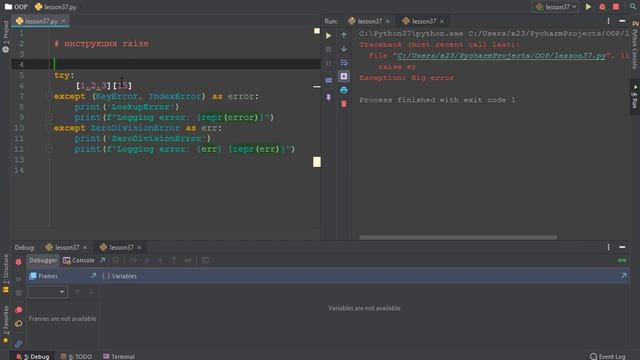This screenshot has height=360, width=640.
Task: Open Run panel options menu
Action: 609,21
